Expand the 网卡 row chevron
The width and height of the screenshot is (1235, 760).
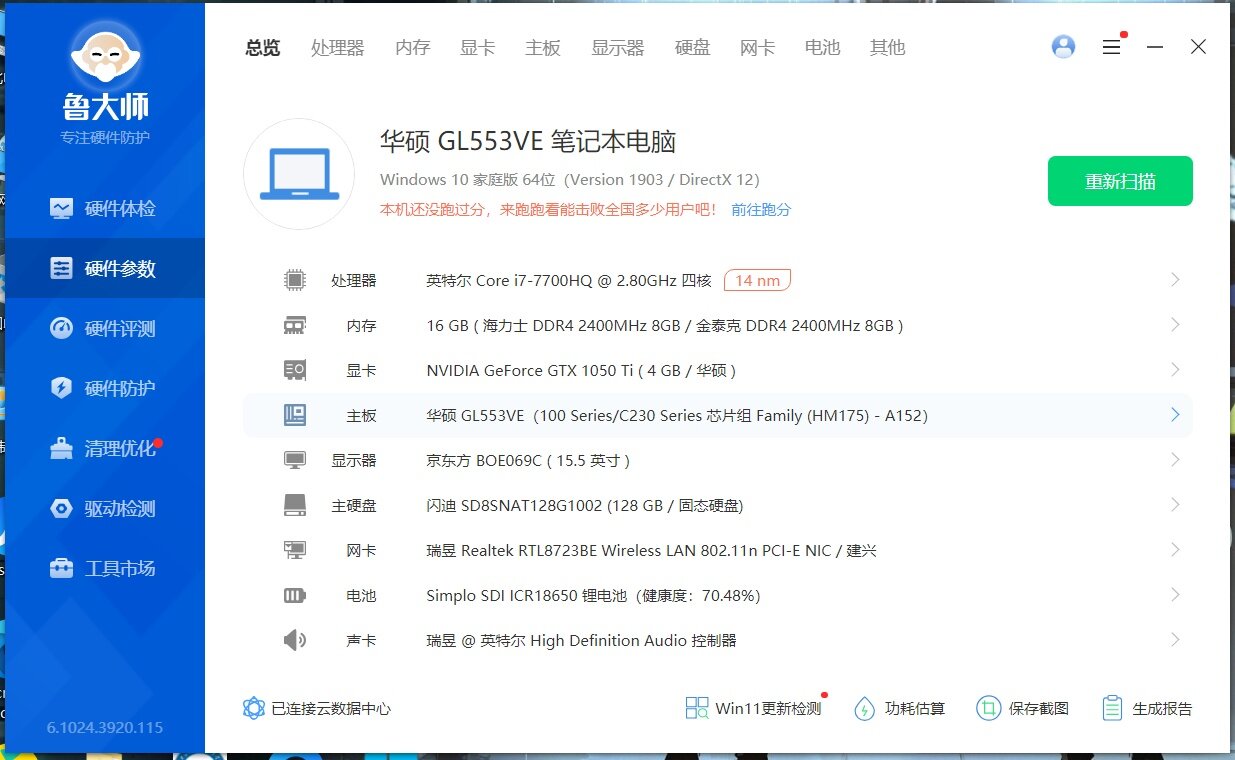(1175, 550)
